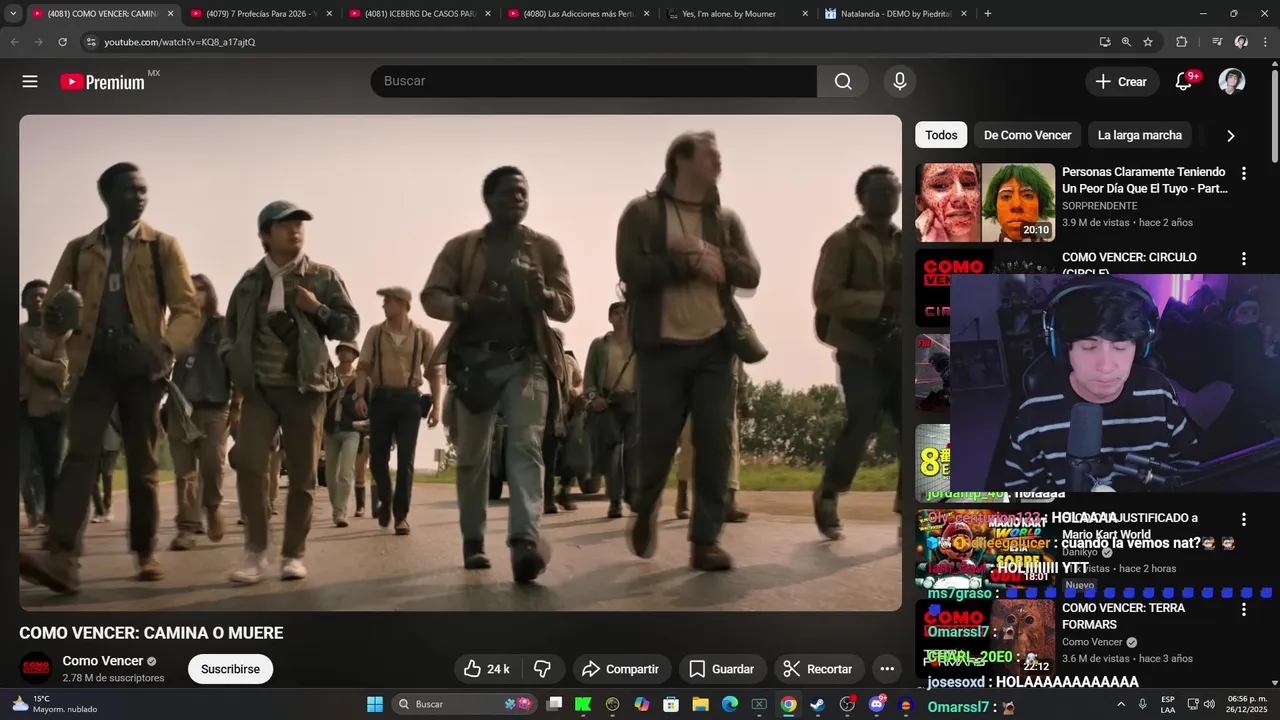Go back with browser back arrow

(14, 42)
